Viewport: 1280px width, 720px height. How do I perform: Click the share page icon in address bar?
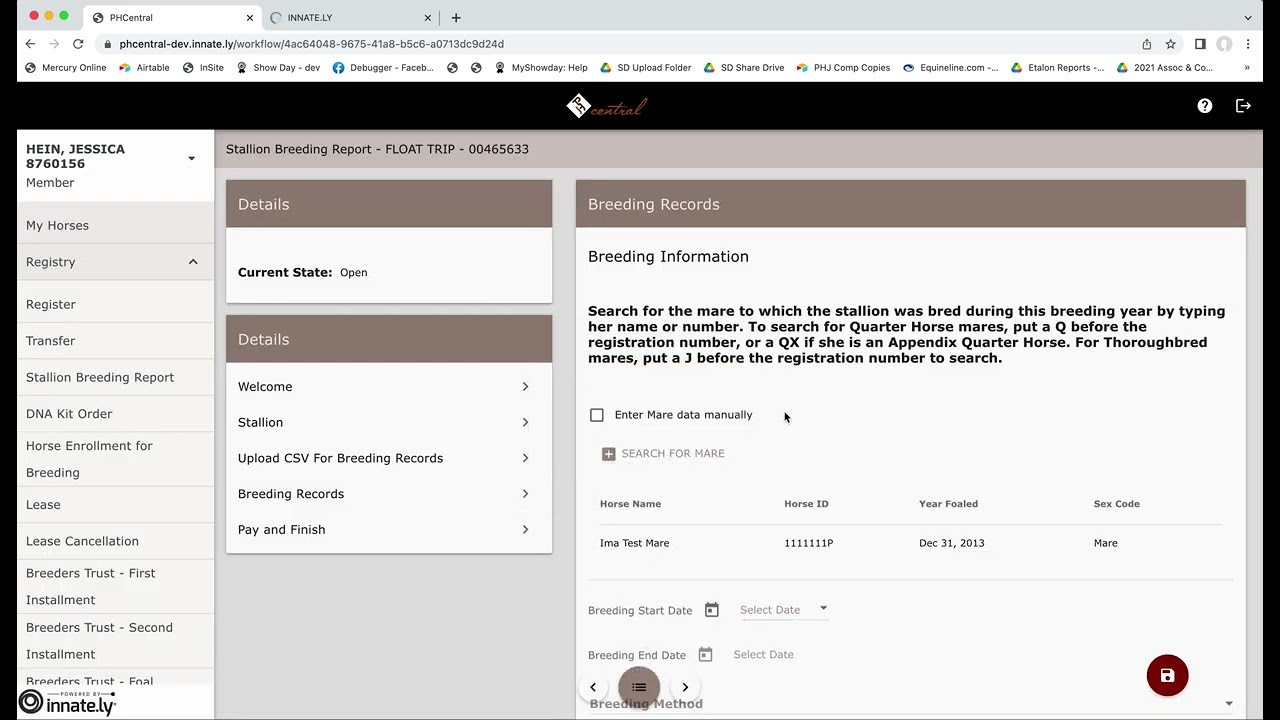coord(1146,44)
